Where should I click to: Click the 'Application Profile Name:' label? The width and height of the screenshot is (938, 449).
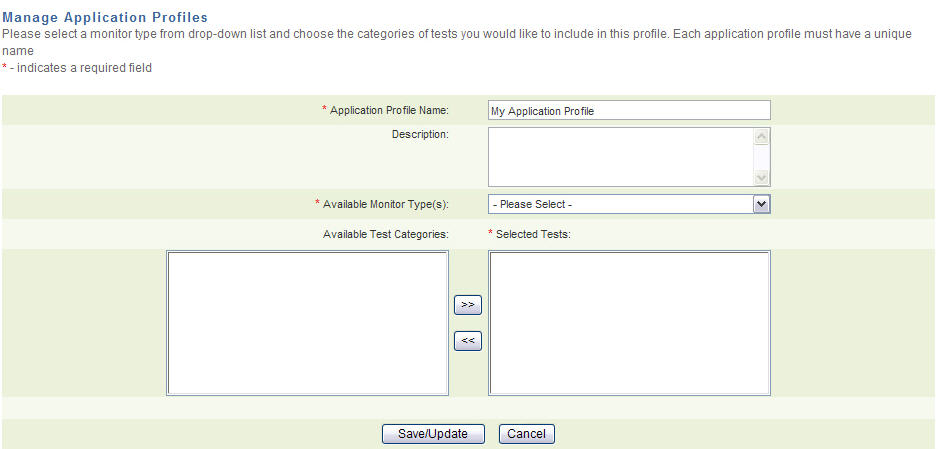[x=389, y=110]
